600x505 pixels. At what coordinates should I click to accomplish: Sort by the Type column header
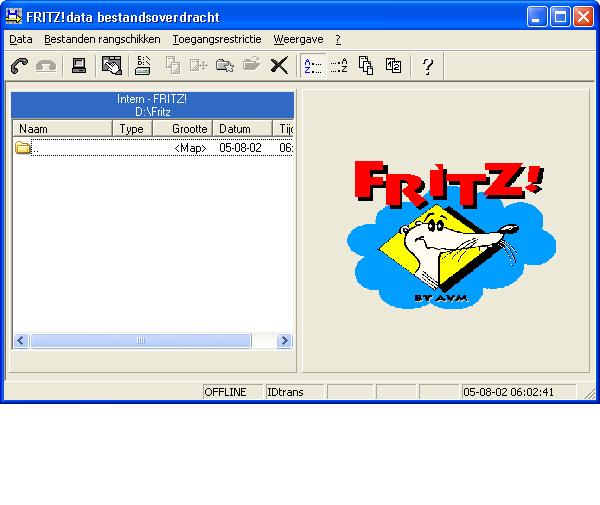click(132, 129)
